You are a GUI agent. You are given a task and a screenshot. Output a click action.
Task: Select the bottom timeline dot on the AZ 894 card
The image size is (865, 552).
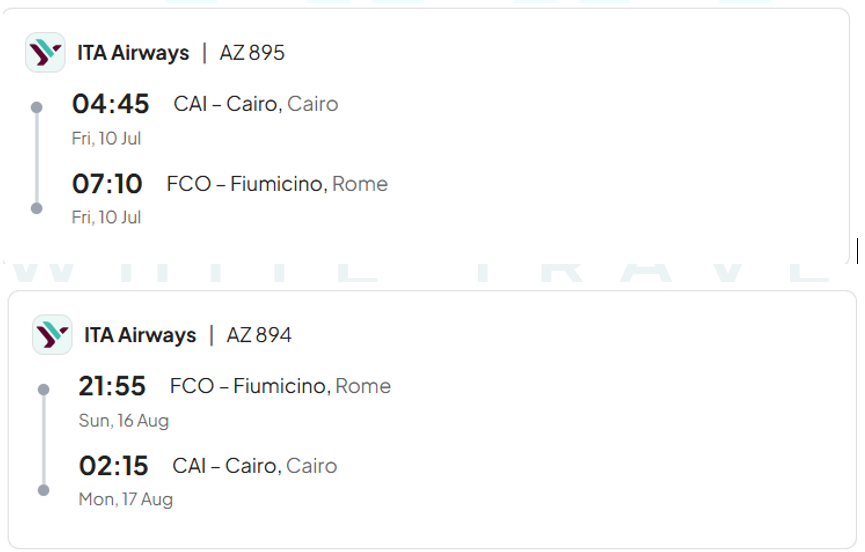point(43,490)
